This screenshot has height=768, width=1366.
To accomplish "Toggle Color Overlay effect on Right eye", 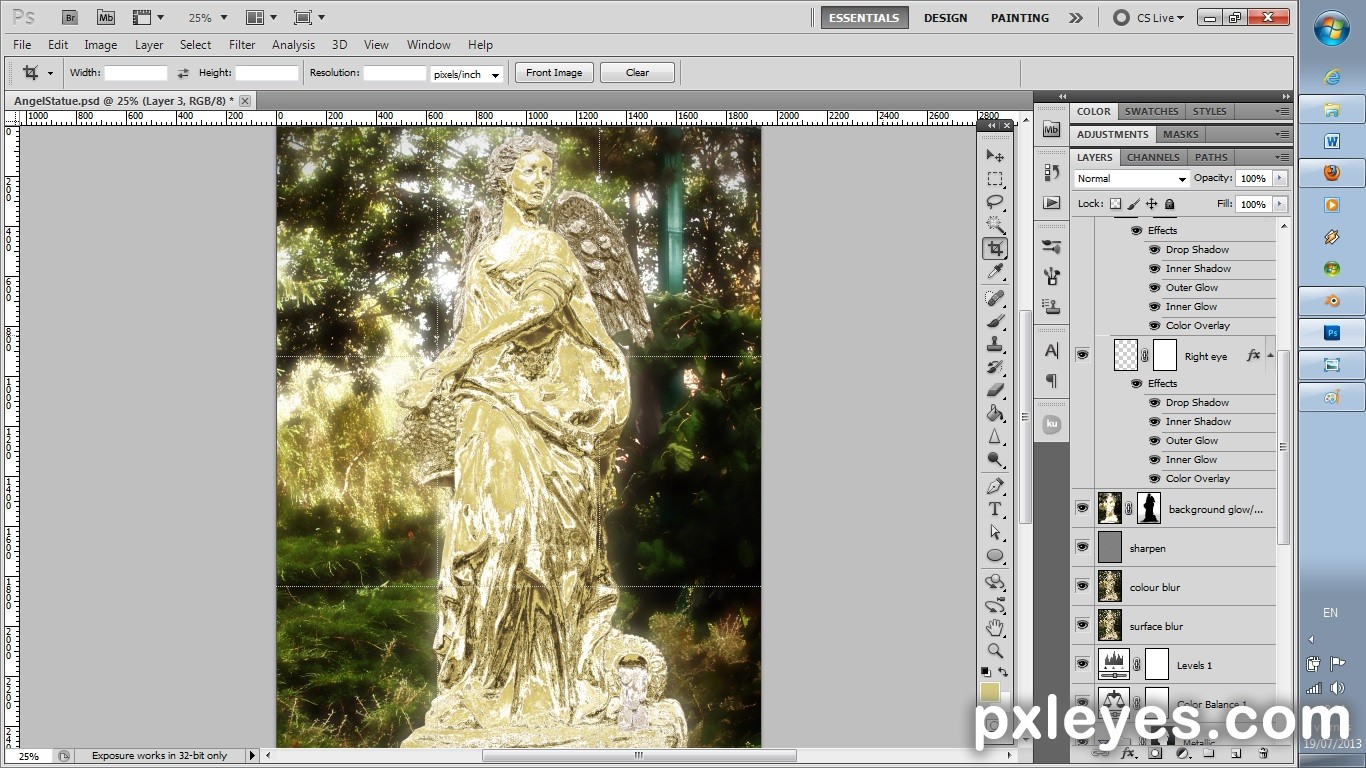I will (x=1154, y=478).
